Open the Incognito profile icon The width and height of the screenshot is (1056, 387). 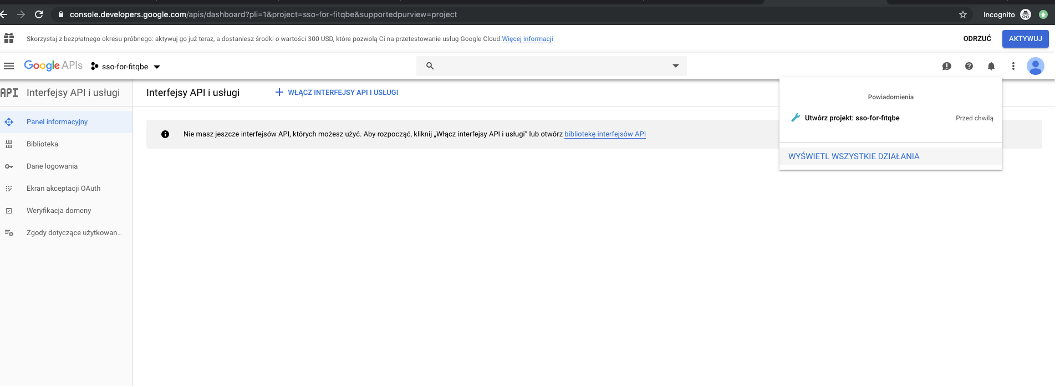tap(1026, 14)
